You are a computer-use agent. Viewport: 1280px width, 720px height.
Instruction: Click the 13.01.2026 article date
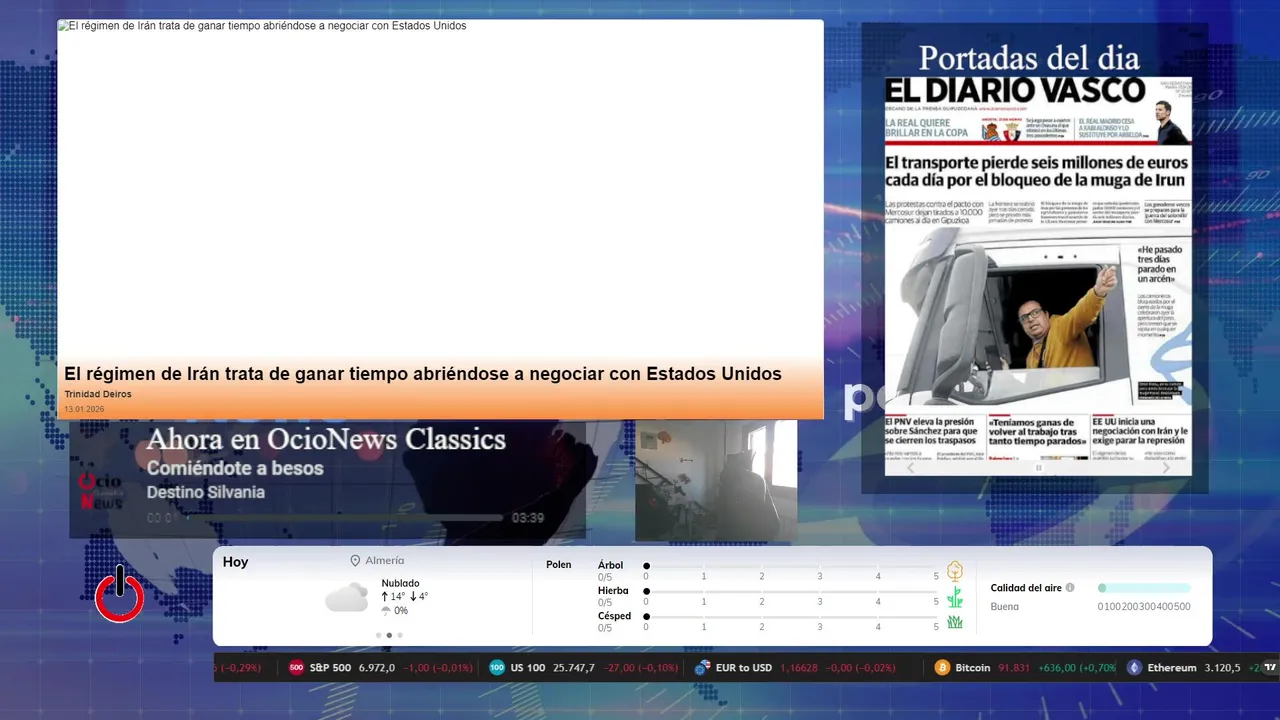coord(84,409)
